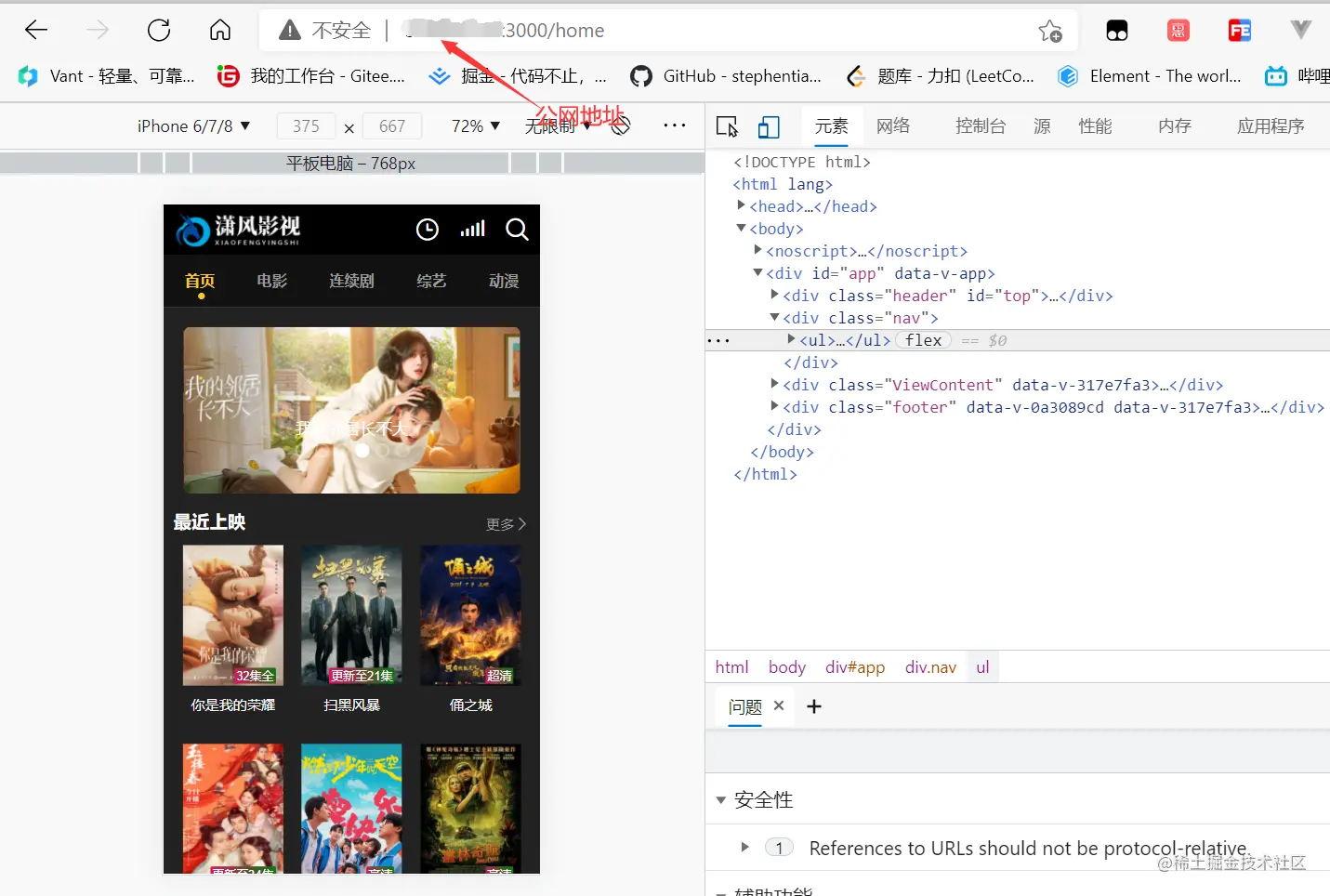
Task: Switch to the 性能 Performance tab
Action: (1095, 125)
